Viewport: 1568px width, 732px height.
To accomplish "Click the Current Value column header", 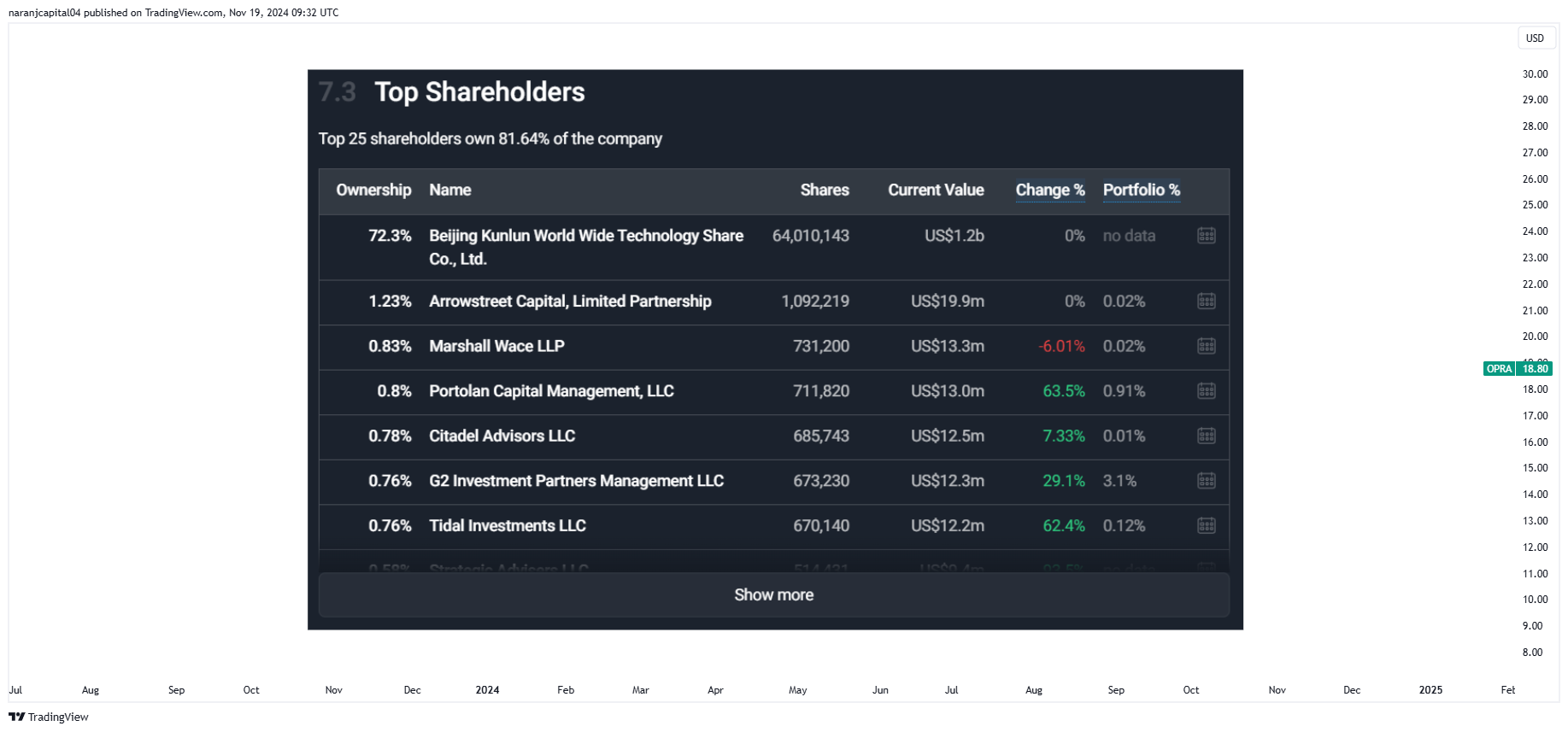I will 936,190.
